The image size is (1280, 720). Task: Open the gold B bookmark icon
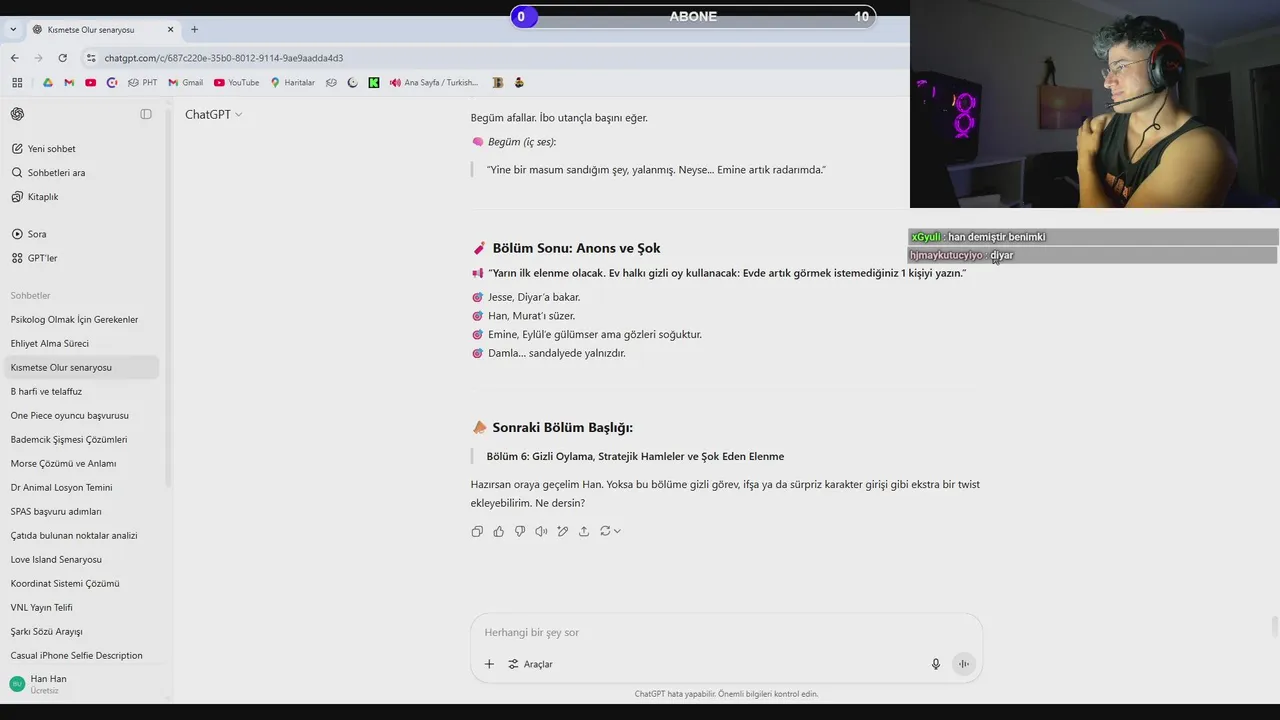[498, 83]
